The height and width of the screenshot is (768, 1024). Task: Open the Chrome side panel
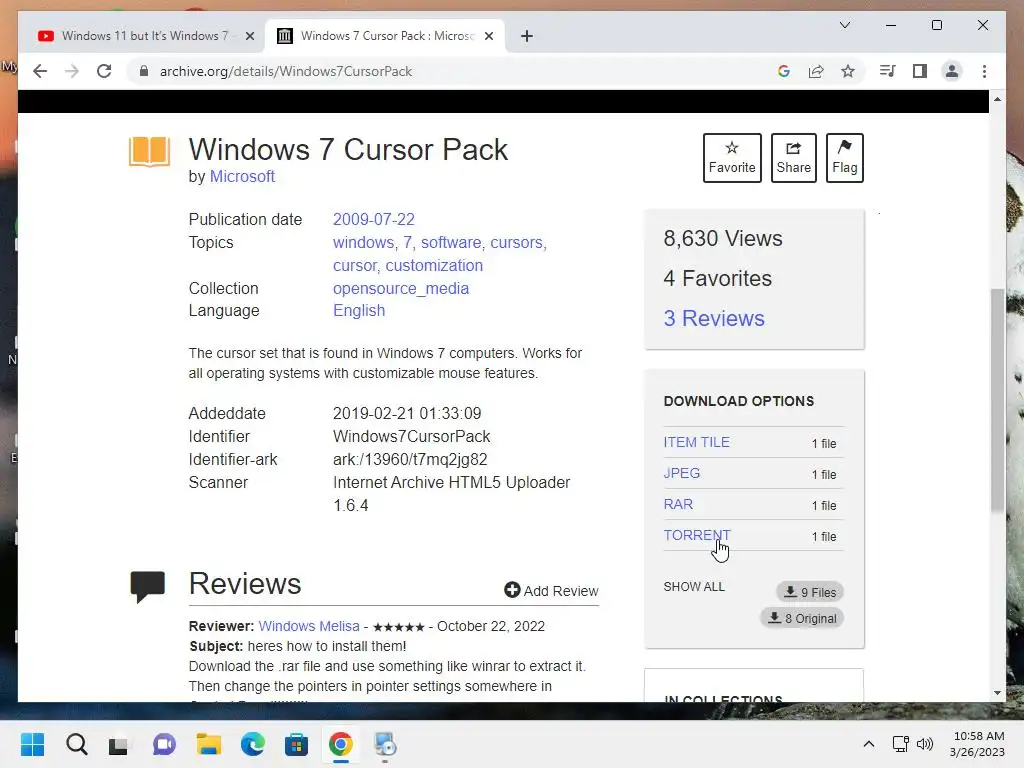tap(920, 71)
